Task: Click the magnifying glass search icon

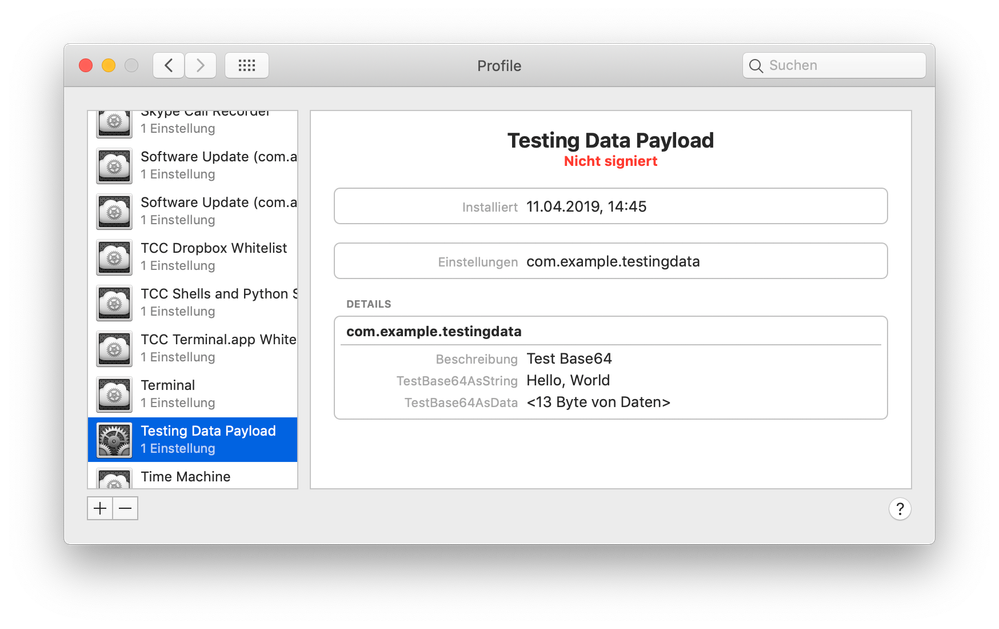Action: 756,66
